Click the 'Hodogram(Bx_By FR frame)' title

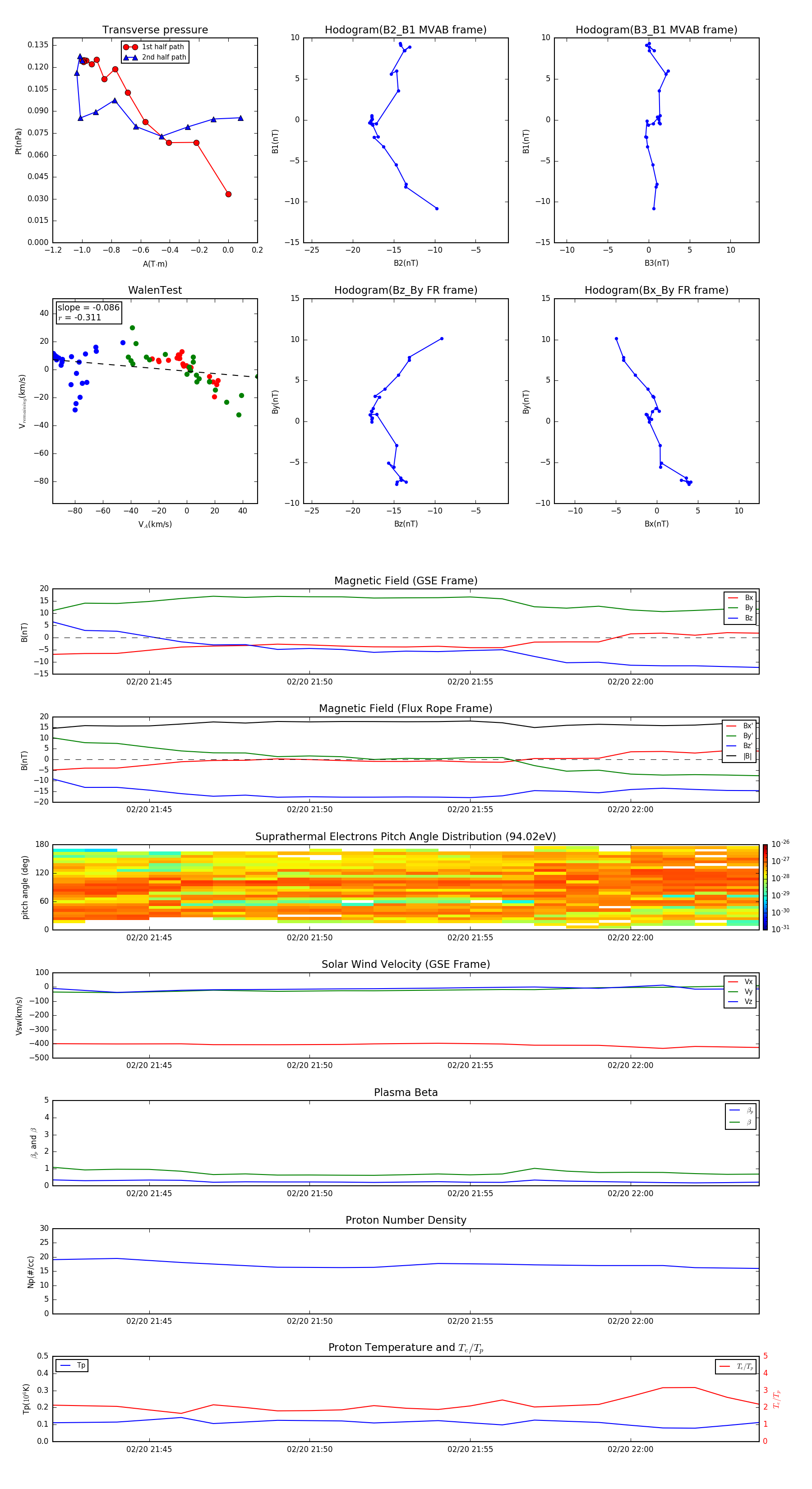coord(656,290)
